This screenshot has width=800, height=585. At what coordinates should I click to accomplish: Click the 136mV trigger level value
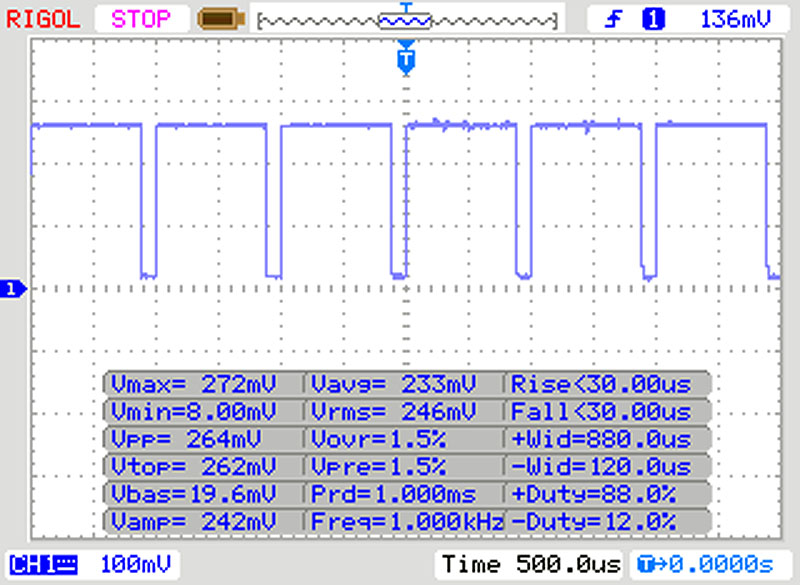[x=735, y=19]
